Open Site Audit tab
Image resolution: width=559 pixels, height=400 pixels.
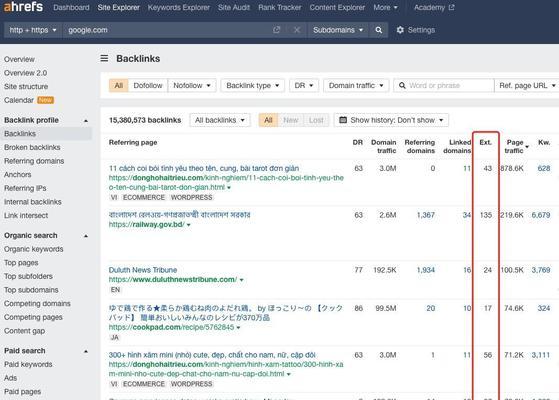[234, 7]
